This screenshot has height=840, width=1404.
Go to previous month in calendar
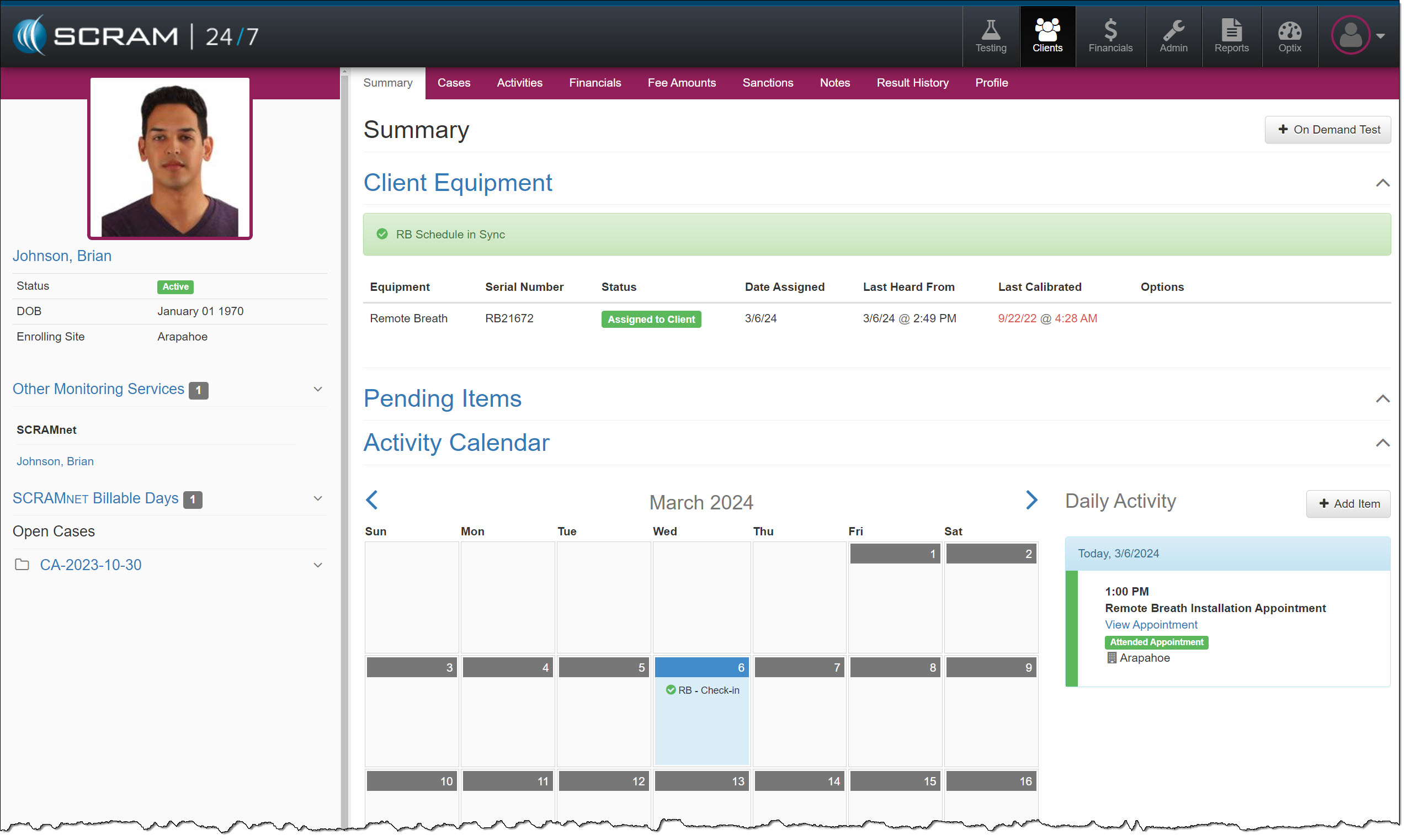[372, 500]
